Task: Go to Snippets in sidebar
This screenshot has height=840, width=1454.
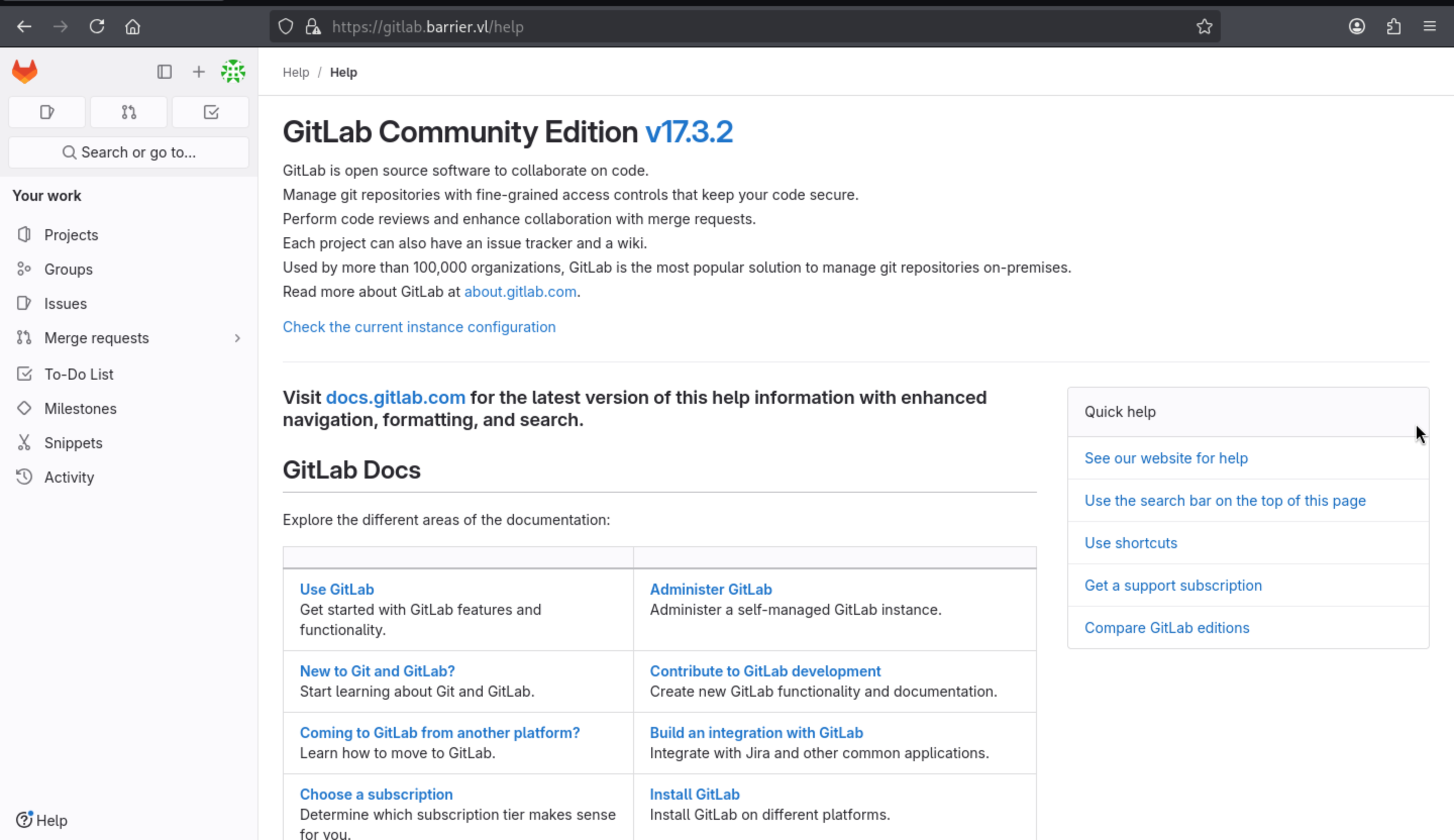Action: tap(73, 443)
